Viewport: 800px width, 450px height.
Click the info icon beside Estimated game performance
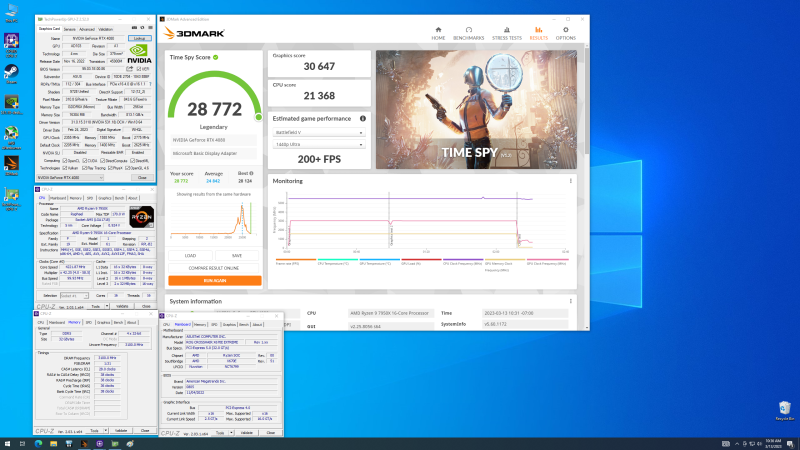pyautogui.click(x=363, y=119)
